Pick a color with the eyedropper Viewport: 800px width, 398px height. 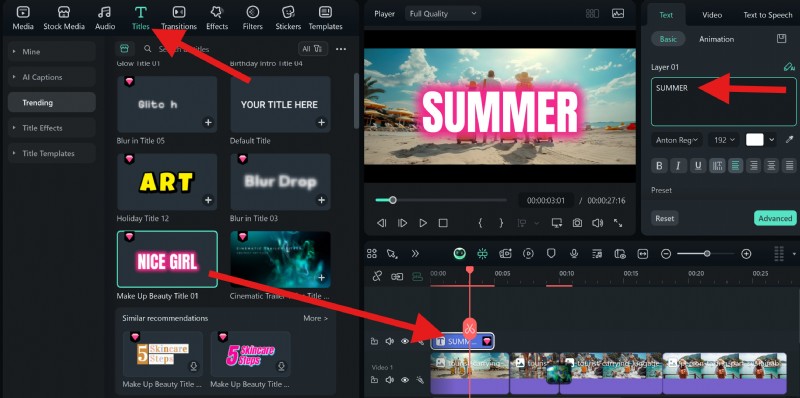789,140
